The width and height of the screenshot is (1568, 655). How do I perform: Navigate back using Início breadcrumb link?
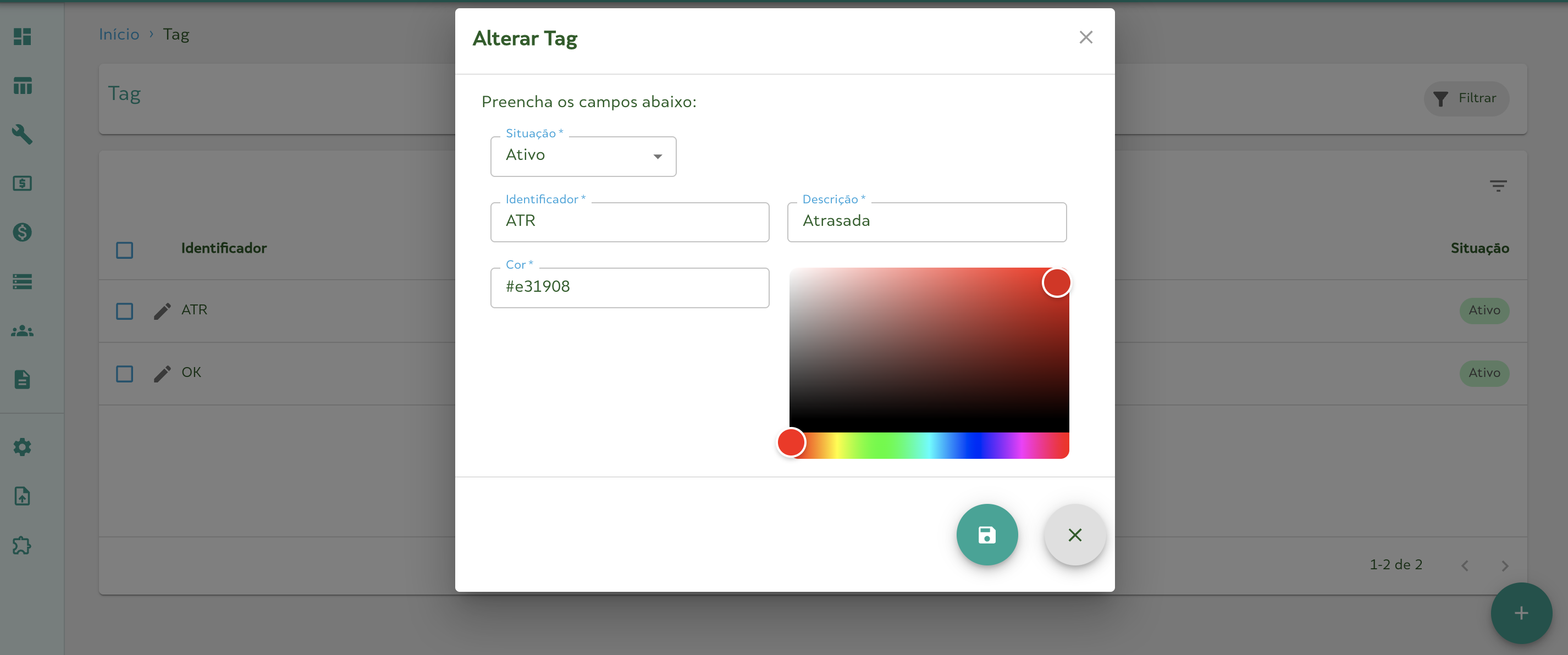coord(119,34)
